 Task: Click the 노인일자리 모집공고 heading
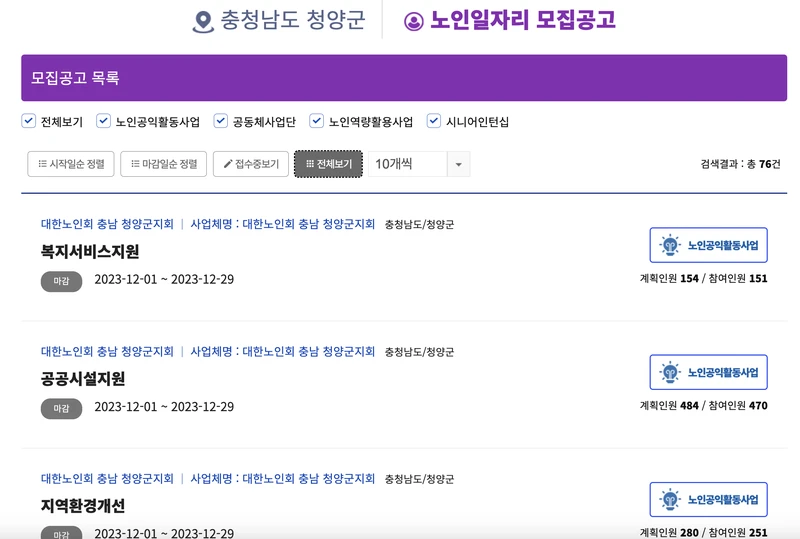coord(523,20)
